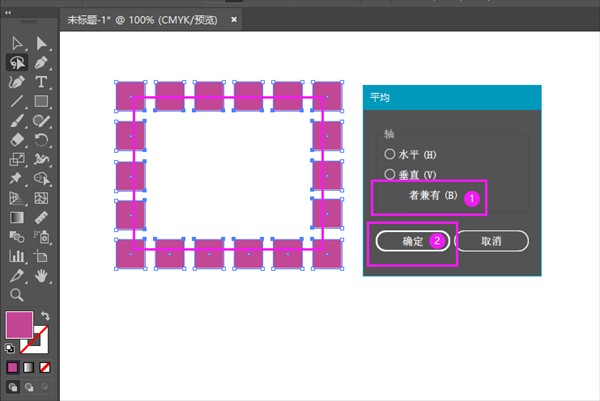The image size is (600, 401).
Task: Set paint mode to None (red slash)
Action: [43, 367]
